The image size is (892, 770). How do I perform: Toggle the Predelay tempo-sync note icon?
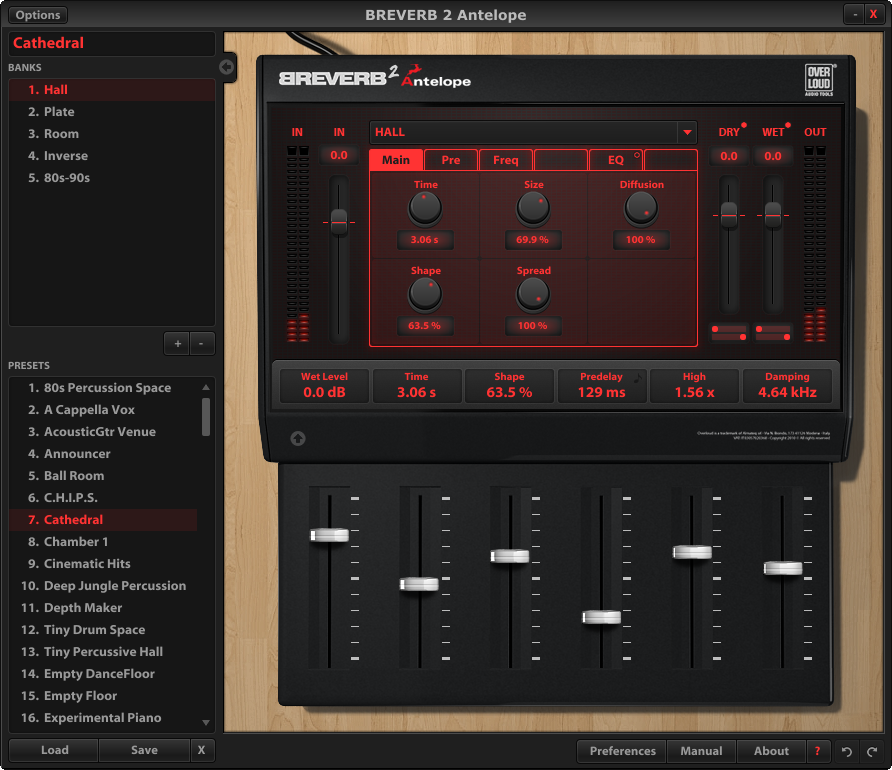click(x=638, y=377)
